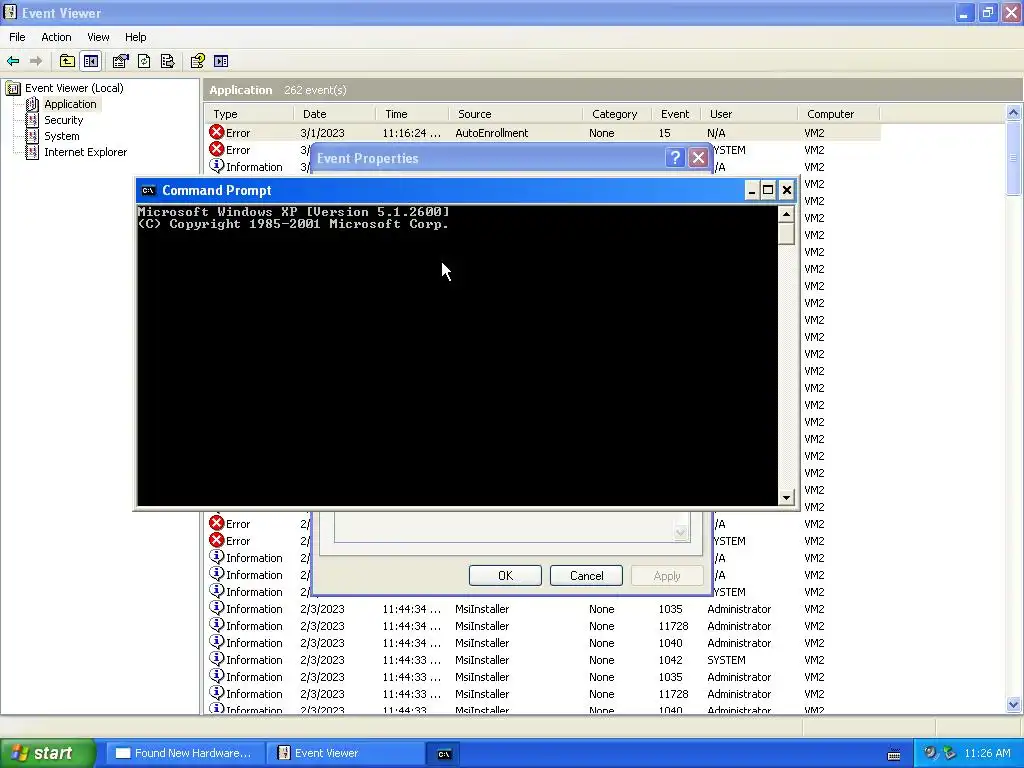Refresh the event log with toolbar icon
The height and width of the screenshot is (768, 1024).
point(144,61)
